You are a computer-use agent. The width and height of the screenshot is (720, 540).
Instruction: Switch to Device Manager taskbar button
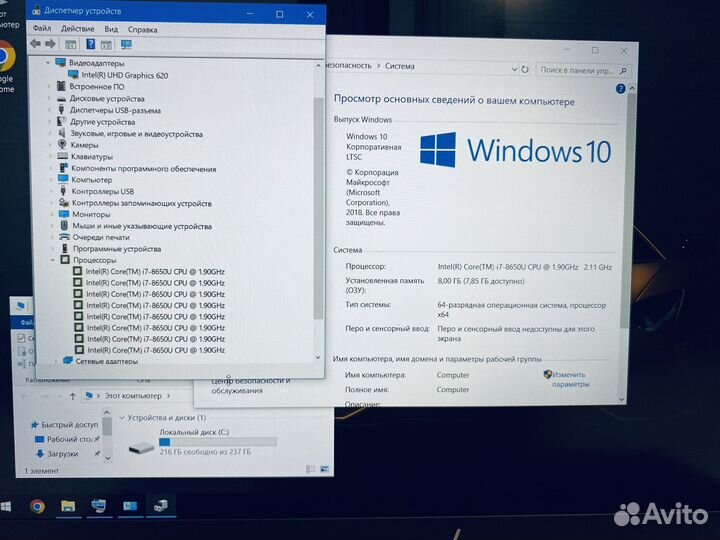coord(161,506)
